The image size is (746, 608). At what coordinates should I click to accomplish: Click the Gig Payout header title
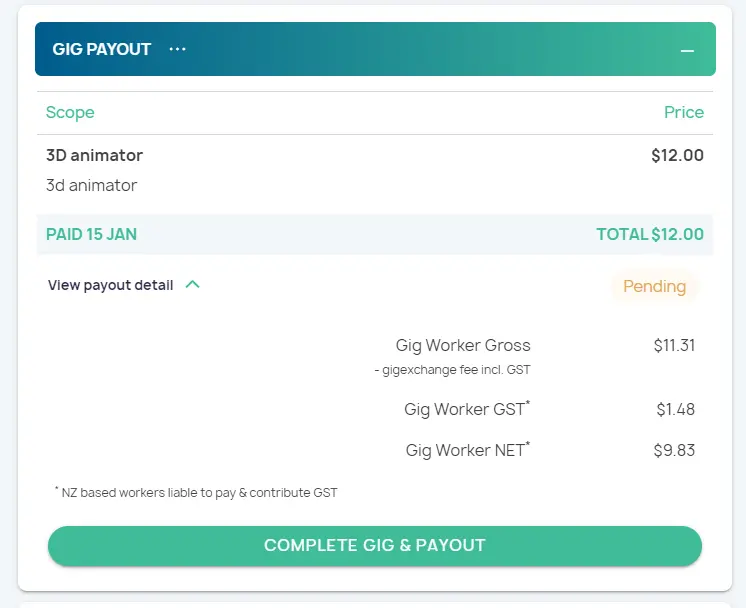[x=101, y=49]
